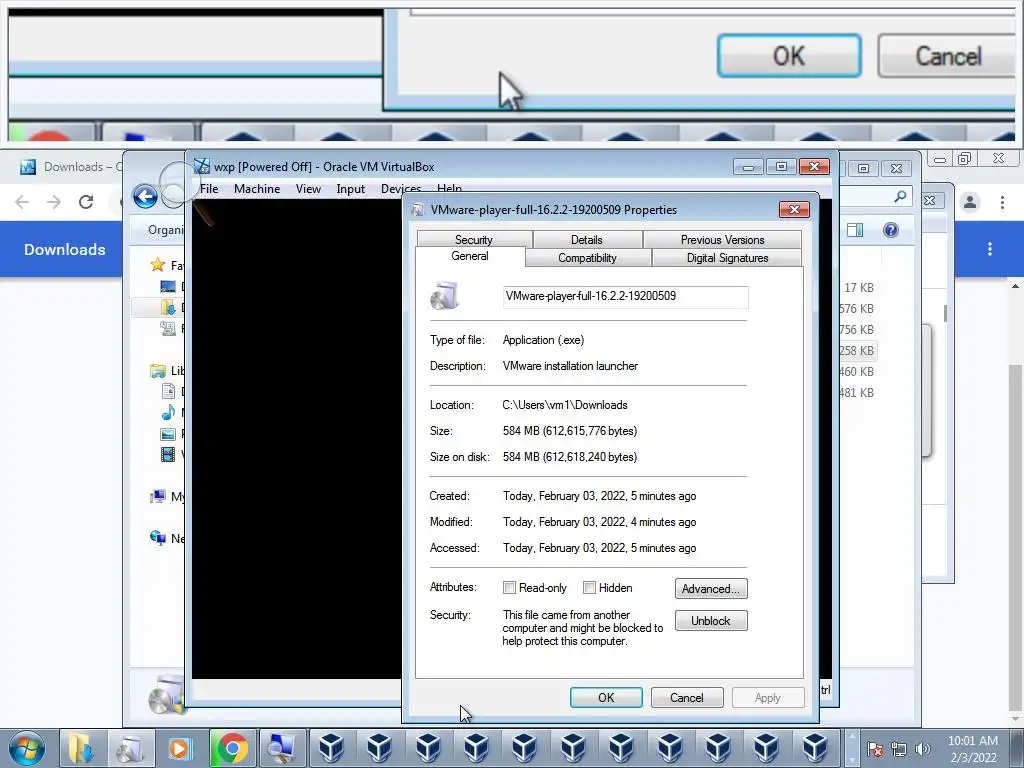Switch to the Security tab
Image resolution: width=1024 pixels, height=768 pixels.
point(473,240)
